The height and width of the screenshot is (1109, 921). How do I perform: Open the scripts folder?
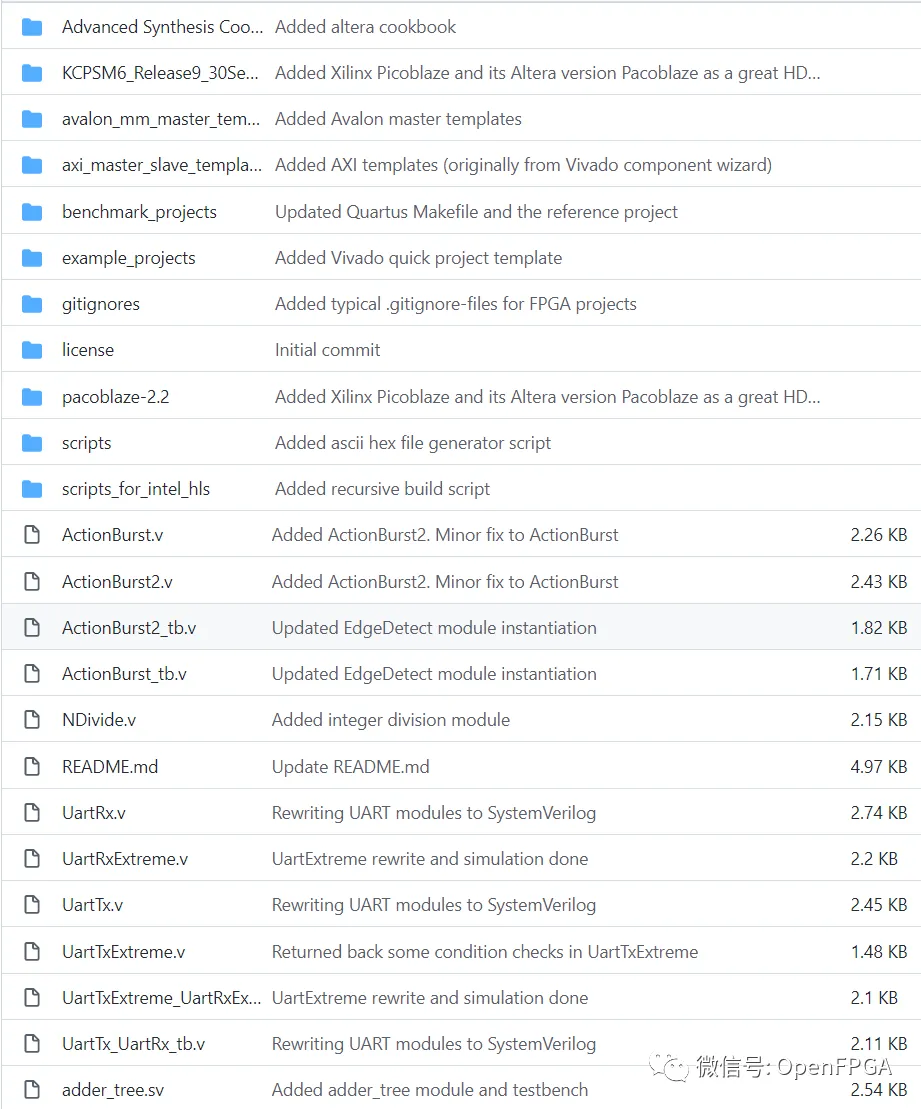[86, 443]
